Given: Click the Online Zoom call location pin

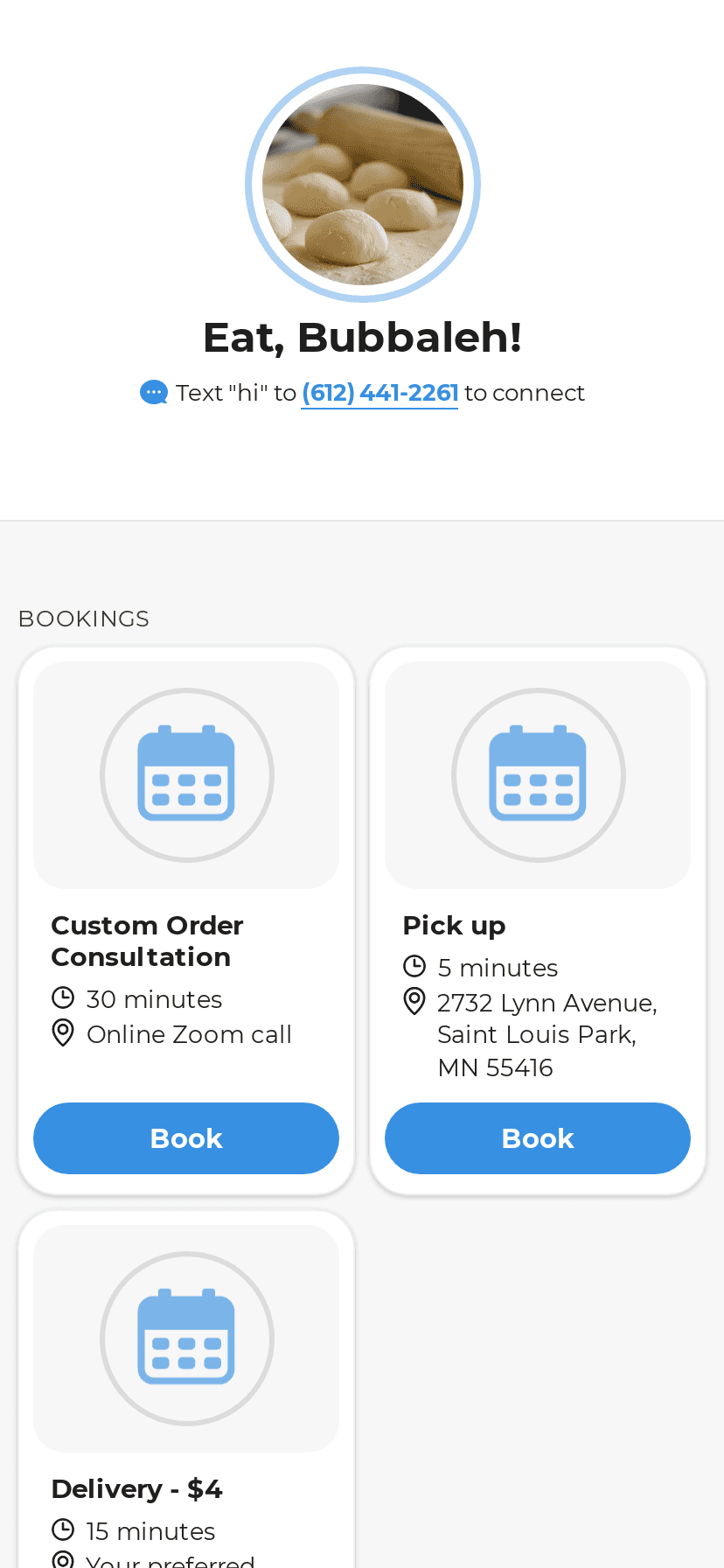Looking at the screenshot, I should (x=63, y=1033).
